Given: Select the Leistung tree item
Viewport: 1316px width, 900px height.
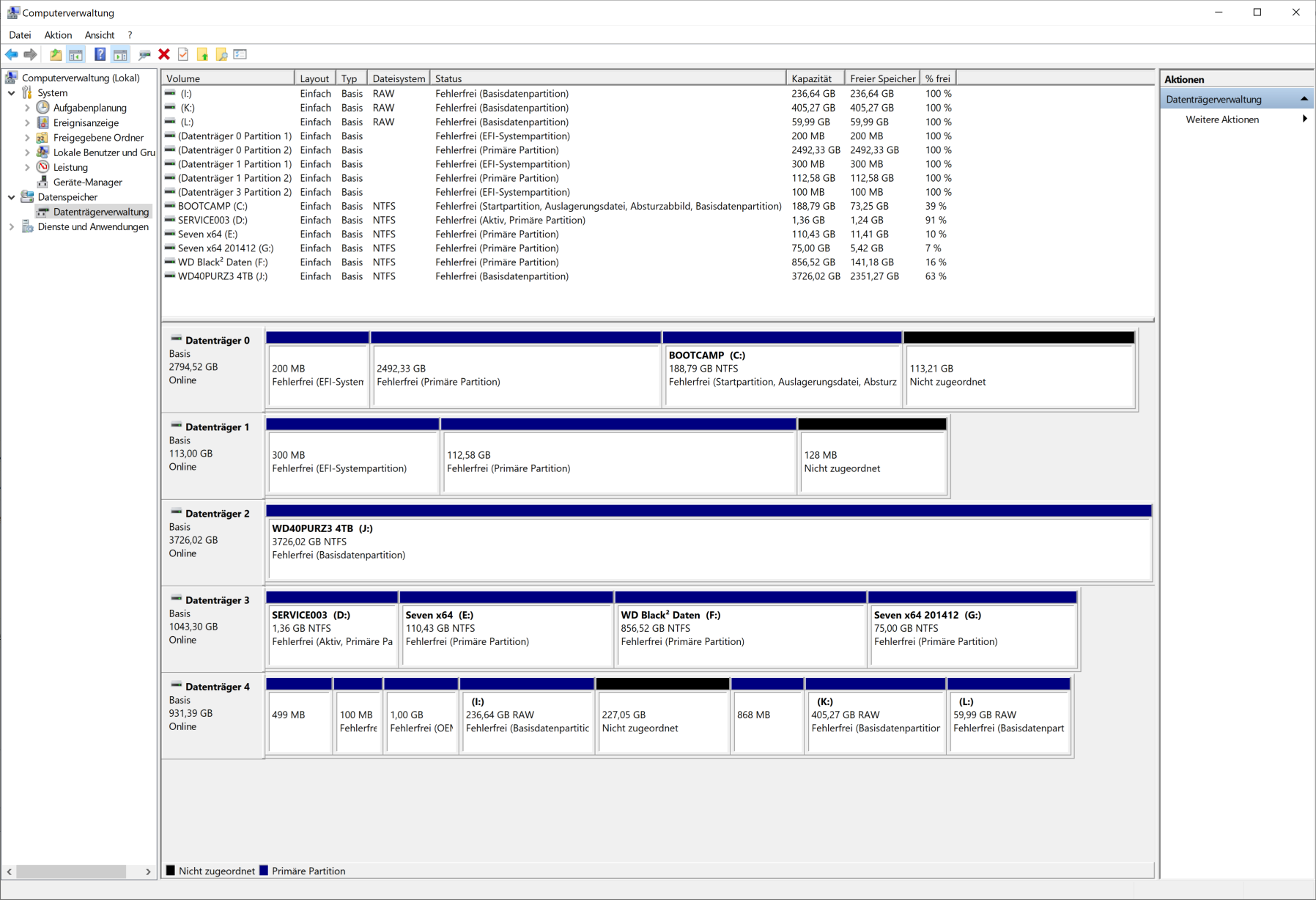Looking at the screenshot, I should pyautogui.click(x=70, y=167).
